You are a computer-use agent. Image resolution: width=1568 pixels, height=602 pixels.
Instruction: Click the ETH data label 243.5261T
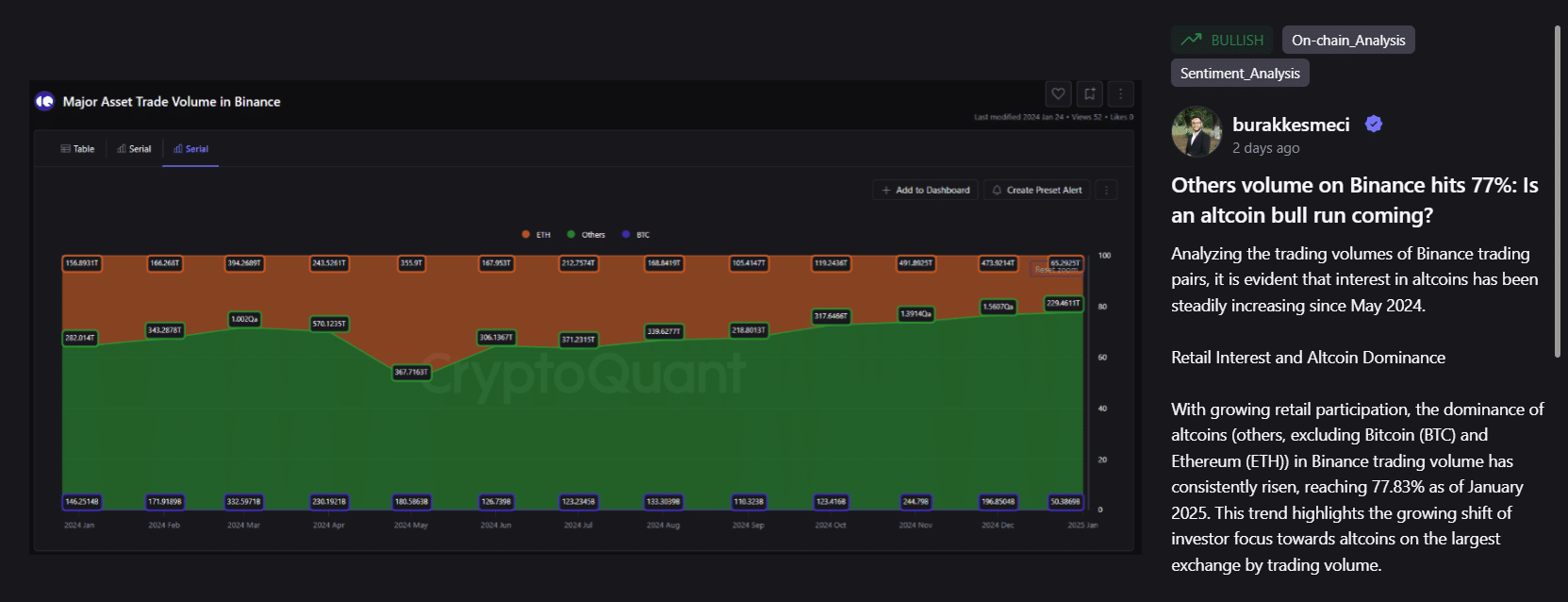(x=329, y=263)
